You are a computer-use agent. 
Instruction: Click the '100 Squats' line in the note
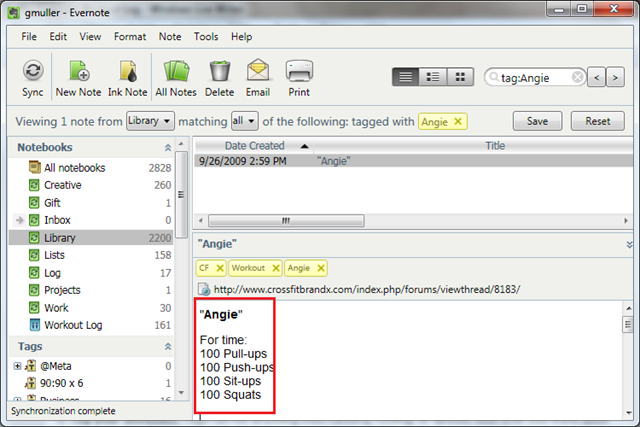point(230,395)
